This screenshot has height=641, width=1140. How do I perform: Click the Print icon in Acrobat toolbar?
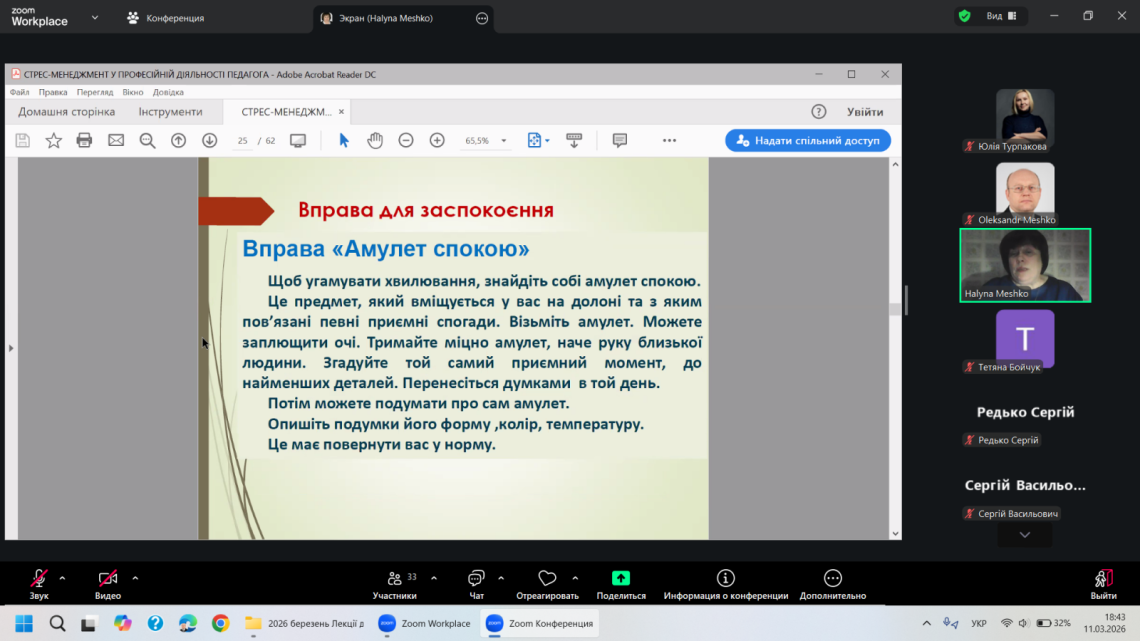(x=85, y=141)
